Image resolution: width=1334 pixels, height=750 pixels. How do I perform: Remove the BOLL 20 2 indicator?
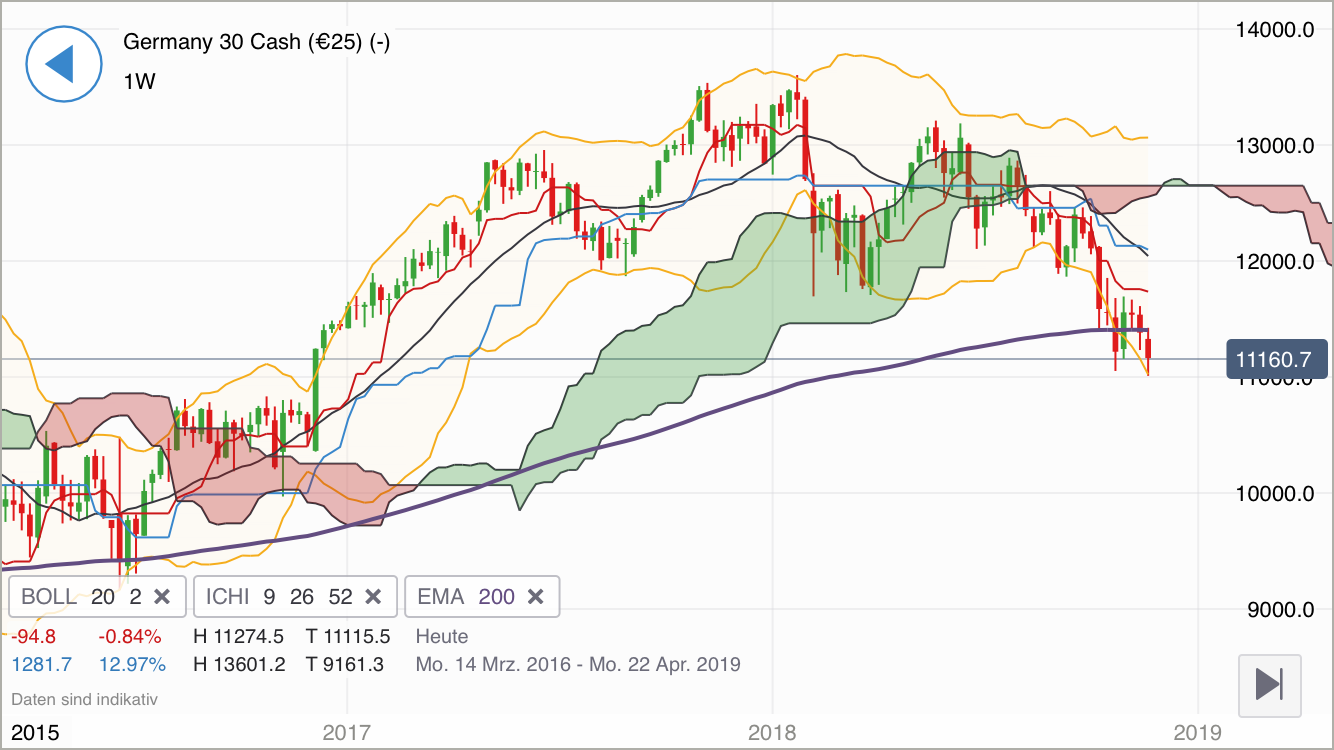tap(162, 596)
